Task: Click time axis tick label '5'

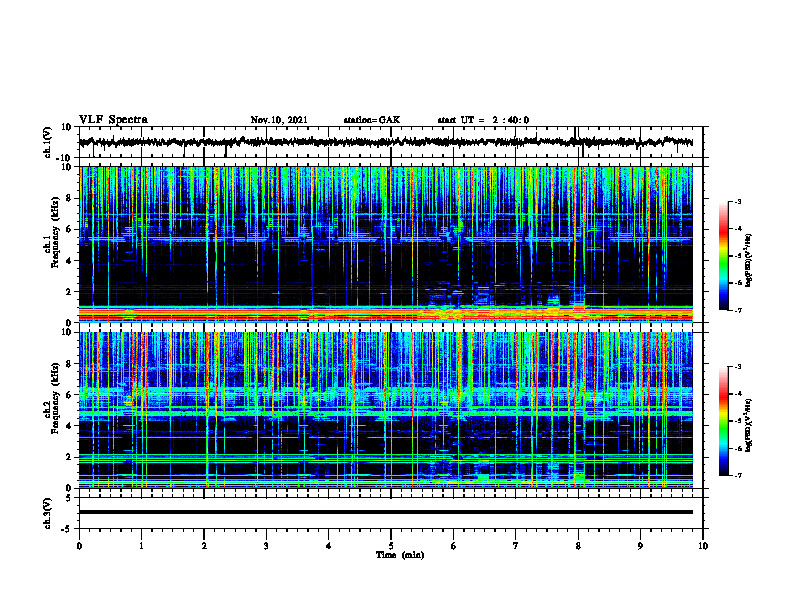Action: coord(391,546)
